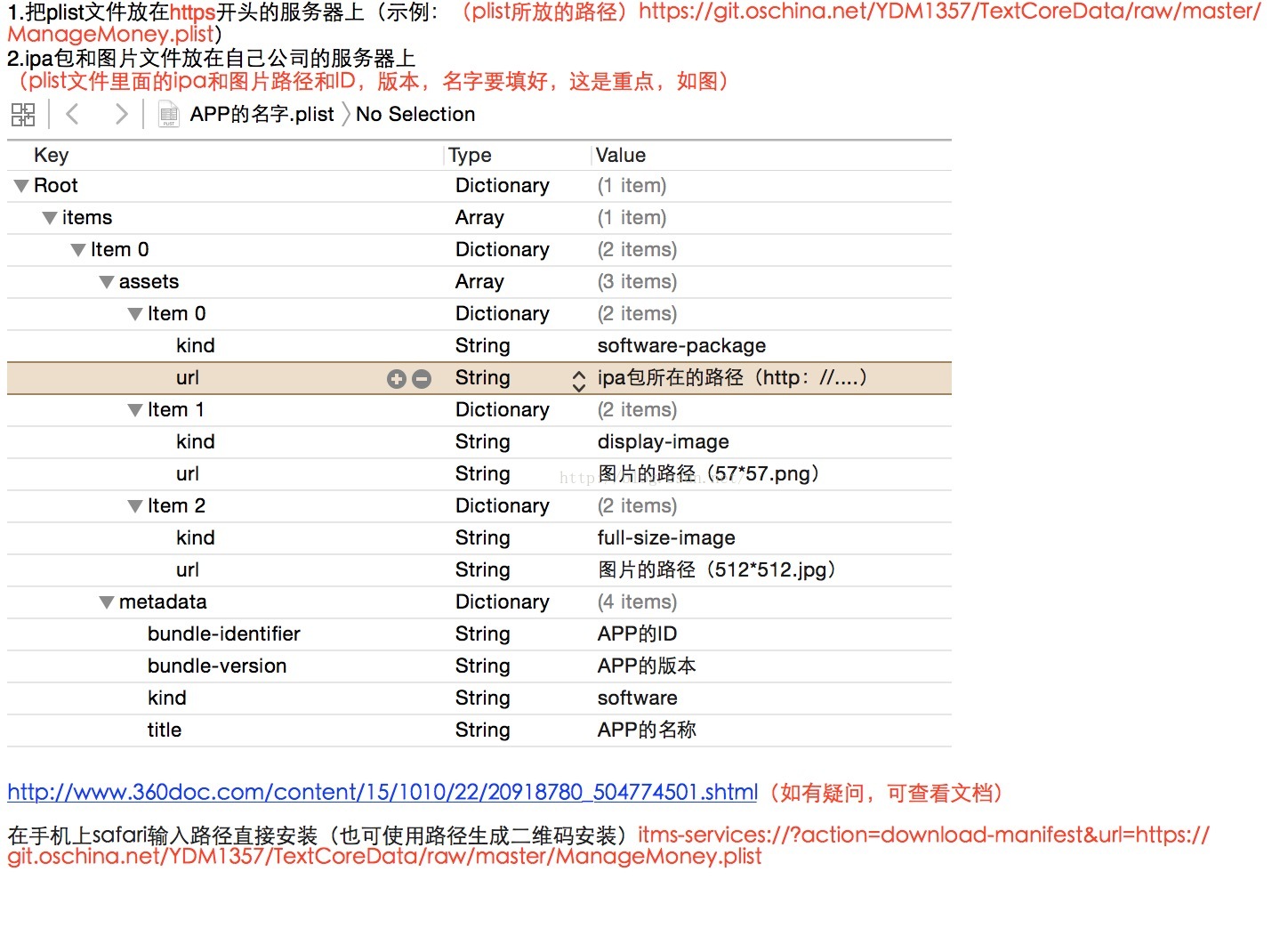Viewport: 1288px width, 936px height.
Task: Select url key under Item 1
Action: click(x=188, y=474)
